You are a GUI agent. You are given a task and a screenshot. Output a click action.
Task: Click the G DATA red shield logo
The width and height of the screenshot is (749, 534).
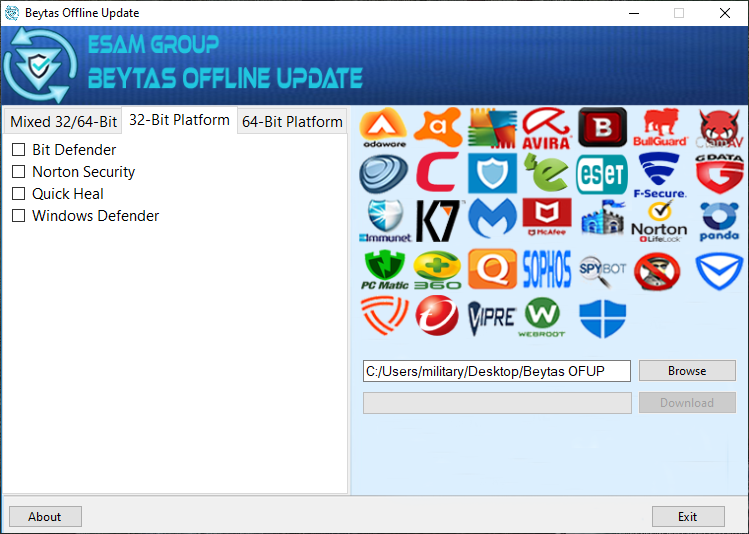point(720,173)
